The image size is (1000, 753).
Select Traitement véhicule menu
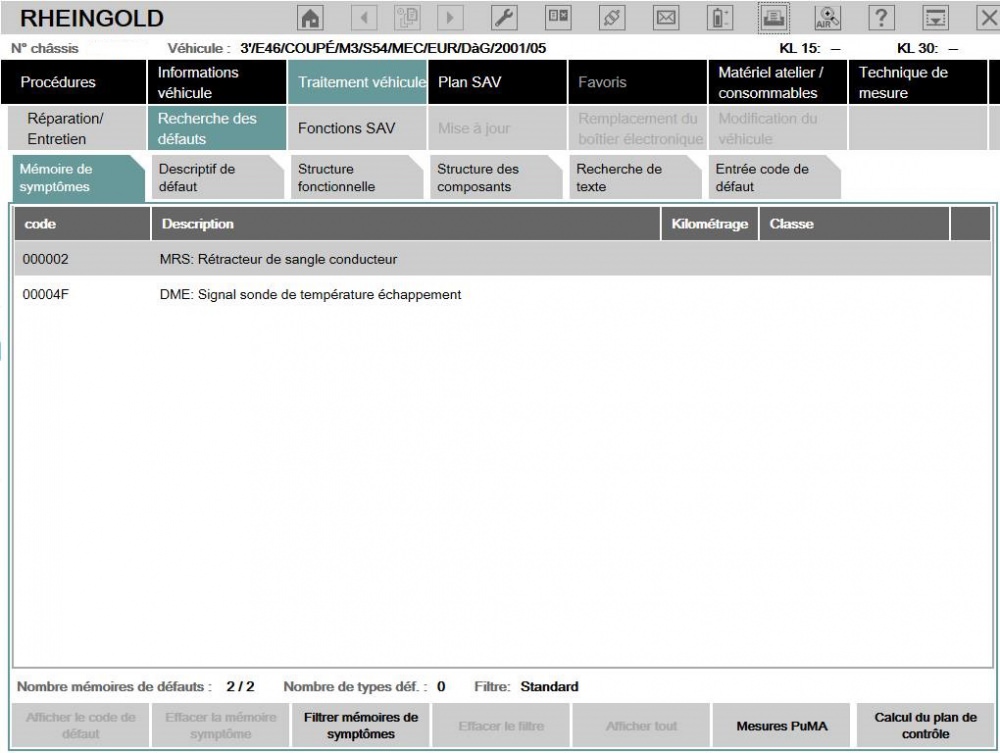[x=357, y=82]
